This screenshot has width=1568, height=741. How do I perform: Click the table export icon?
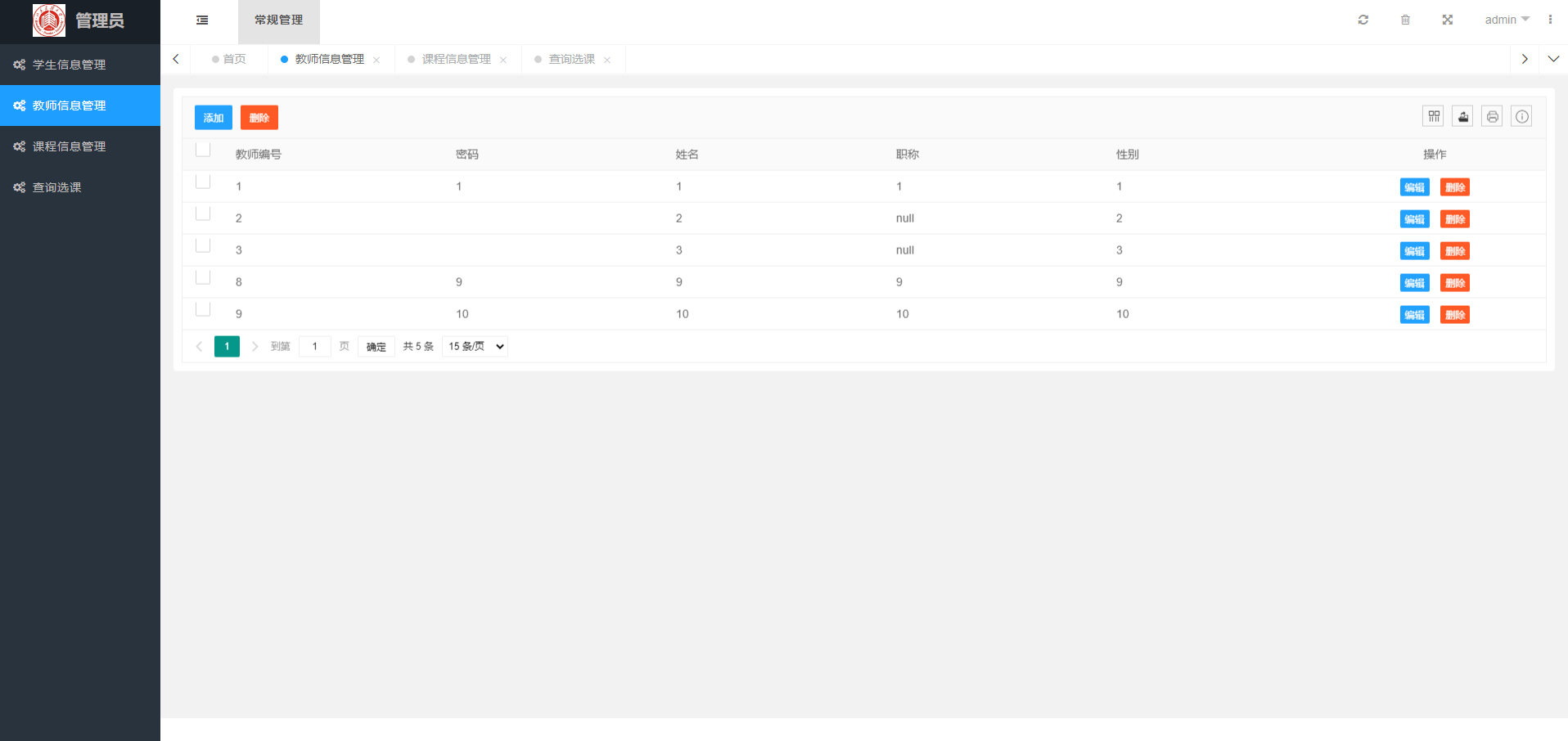pyautogui.click(x=1463, y=116)
